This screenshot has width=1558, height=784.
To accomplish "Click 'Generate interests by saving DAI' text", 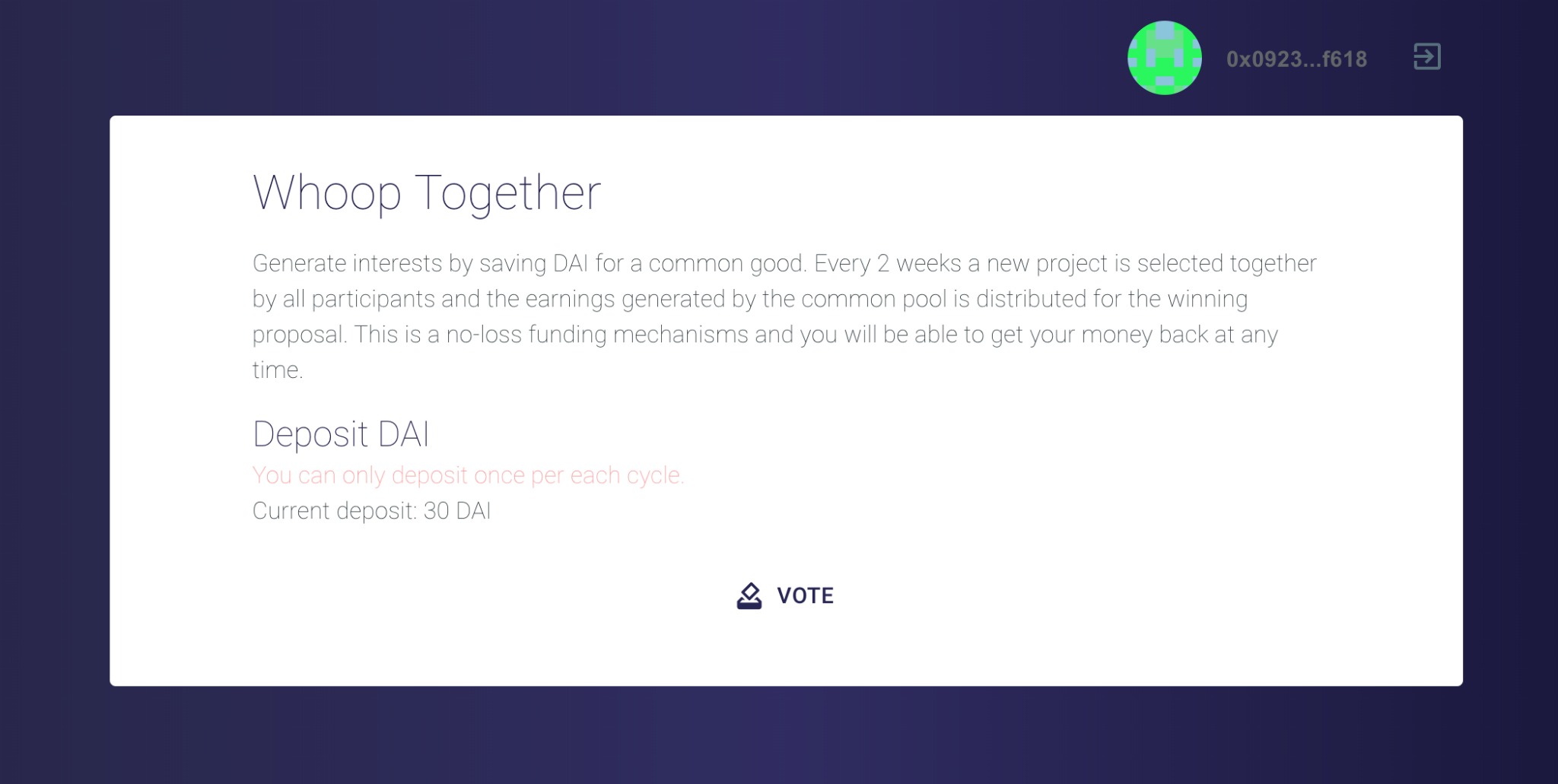I will click(421, 263).
